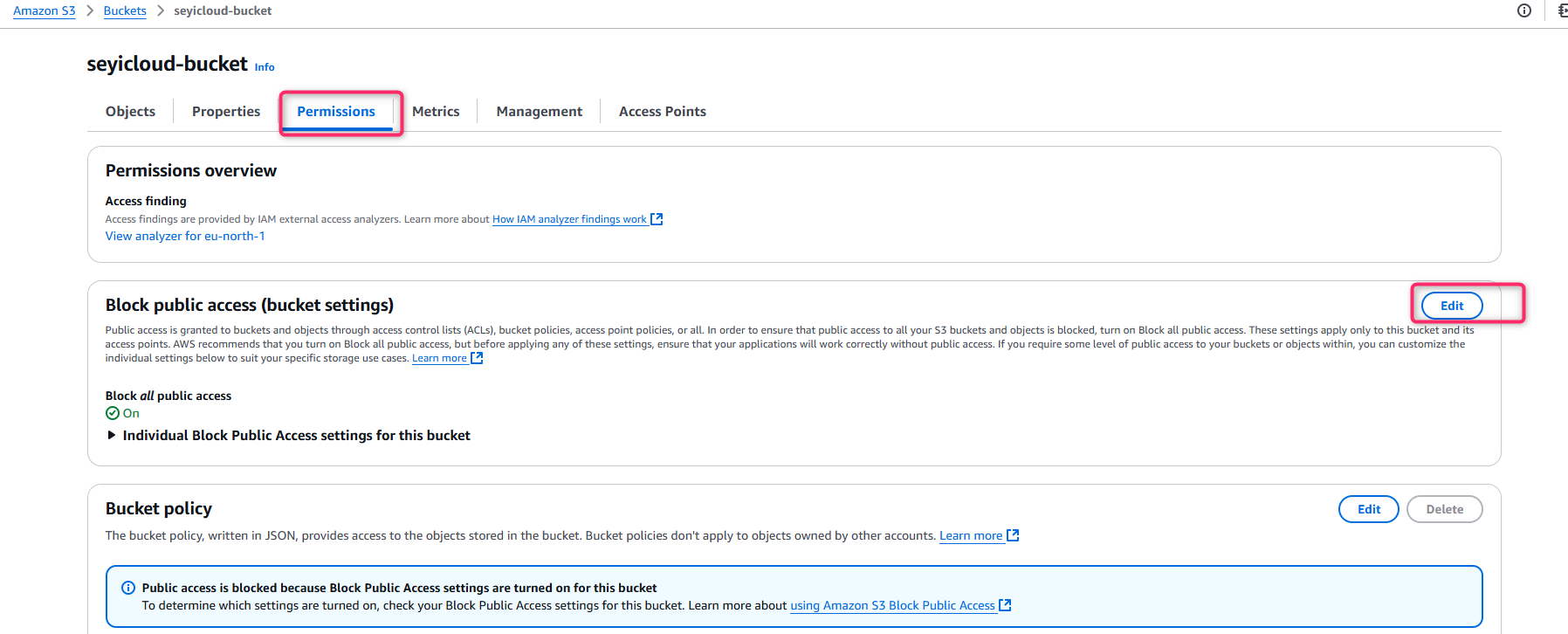This screenshot has width=1568, height=634.
Task: Click external link icon after IAM analyzer findings
Action: pyautogui.click(x=657, y=219)
